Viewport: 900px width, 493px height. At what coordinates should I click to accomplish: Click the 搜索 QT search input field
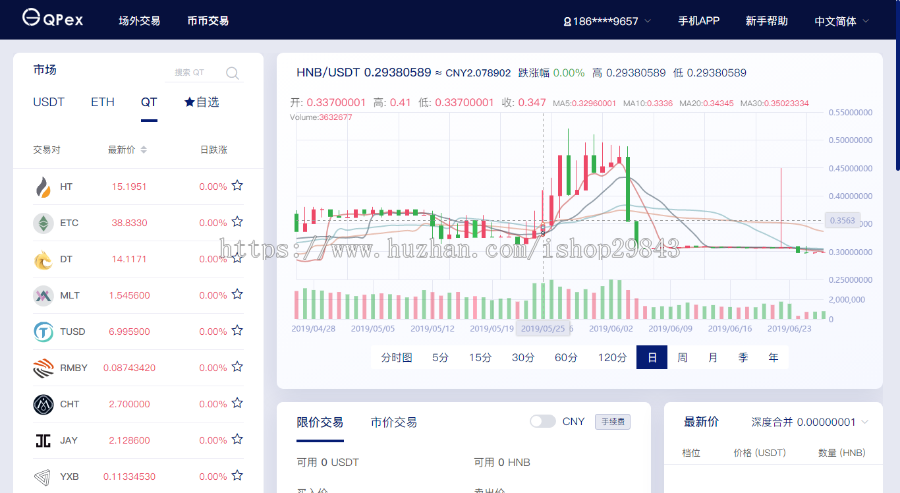195,73
